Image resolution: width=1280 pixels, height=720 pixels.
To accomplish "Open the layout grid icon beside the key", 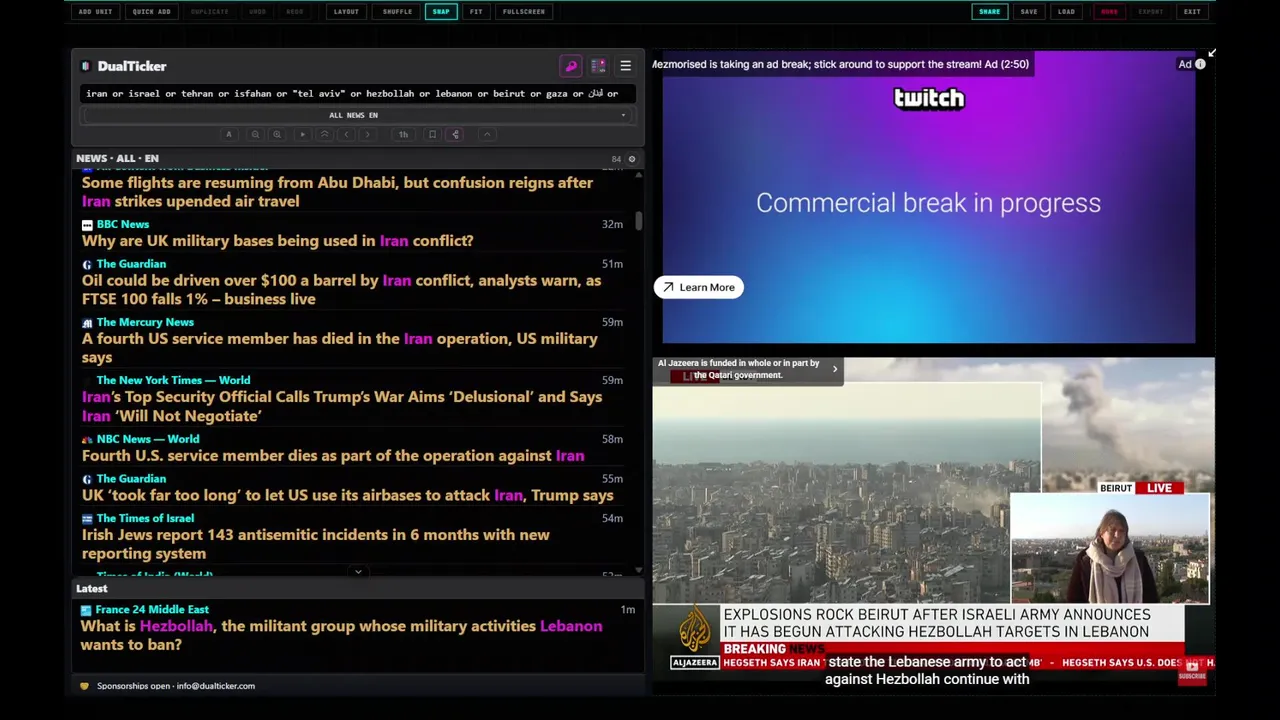I will [x=598, y=66].
